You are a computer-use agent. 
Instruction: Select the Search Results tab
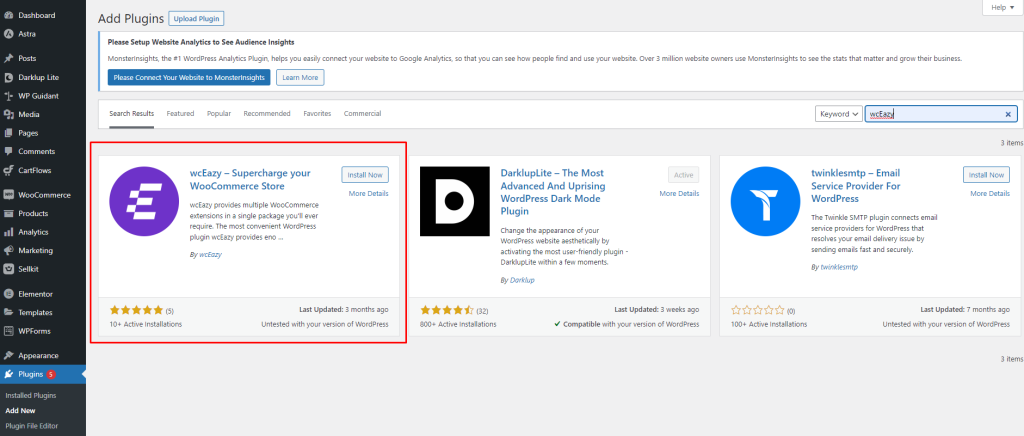pyautogui.click(x=131, y=114)
